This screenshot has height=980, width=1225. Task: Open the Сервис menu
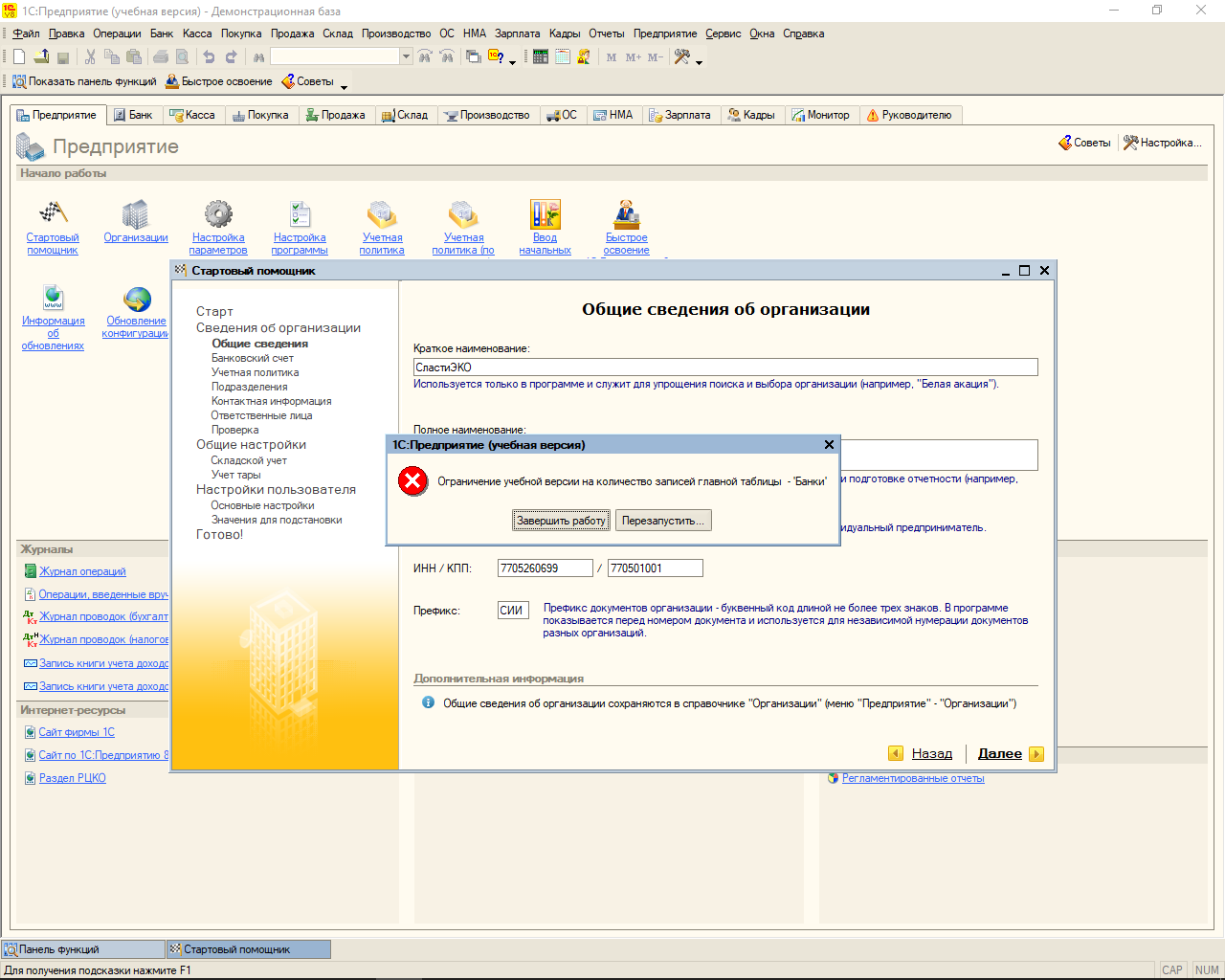pyautogui.click(x=724, y=33)
